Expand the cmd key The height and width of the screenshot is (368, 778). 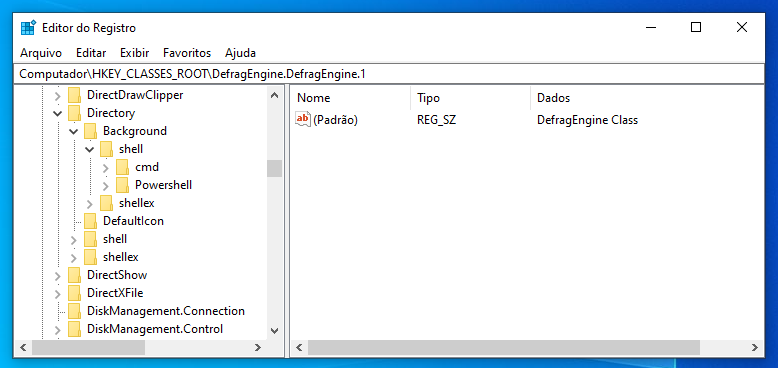pyautogui.click(x=106, y=168)
